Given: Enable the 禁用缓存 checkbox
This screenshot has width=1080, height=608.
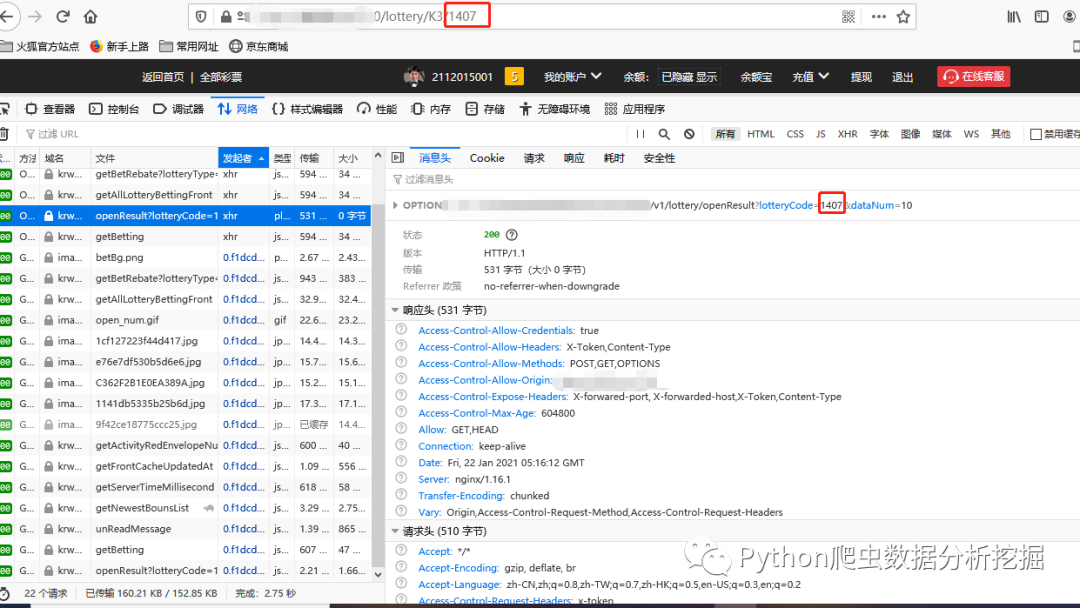Looking at the screenshot, I should 1035,134.
